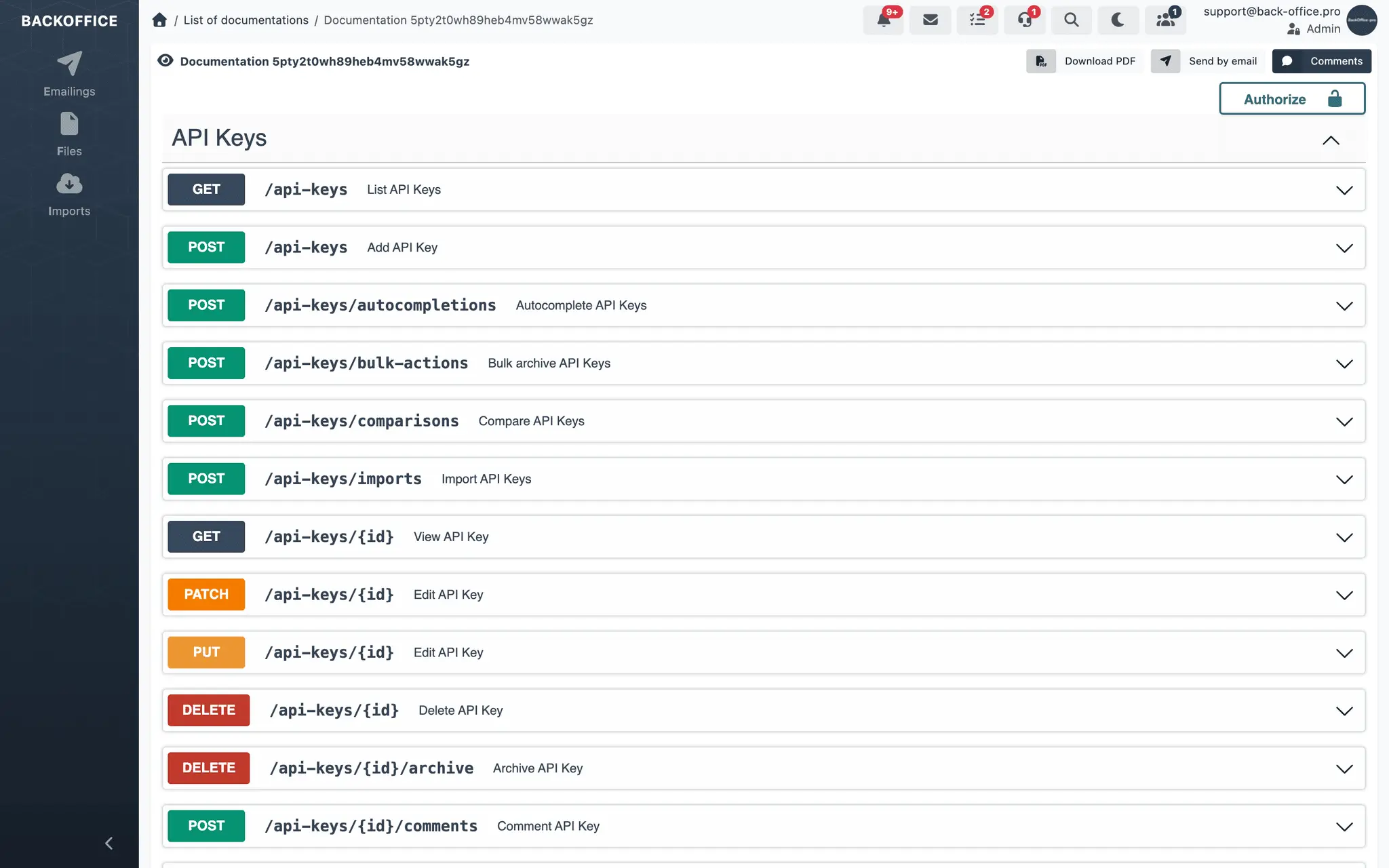Expand the Archive API Key chevron
This screenshot has height=868, width=1389.
1344,768
